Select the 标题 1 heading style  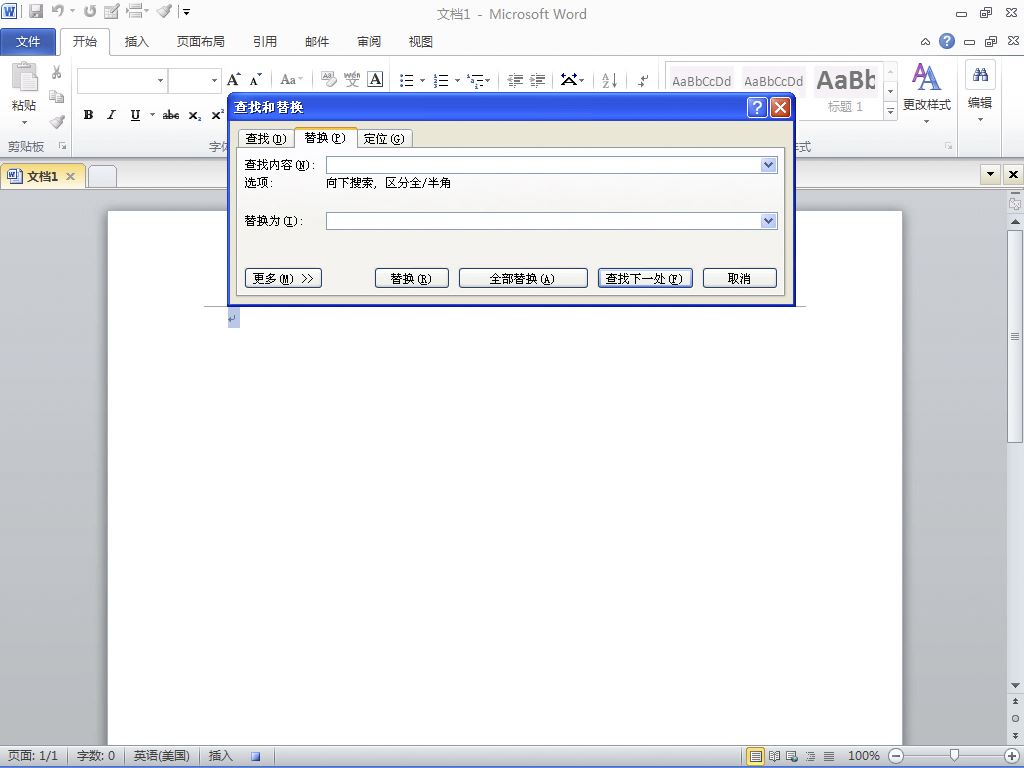(x=846, y=91)
